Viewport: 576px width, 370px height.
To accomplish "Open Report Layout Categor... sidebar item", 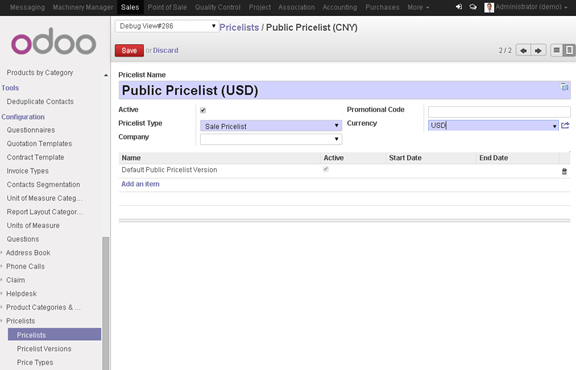I will [x=45, y=212].
